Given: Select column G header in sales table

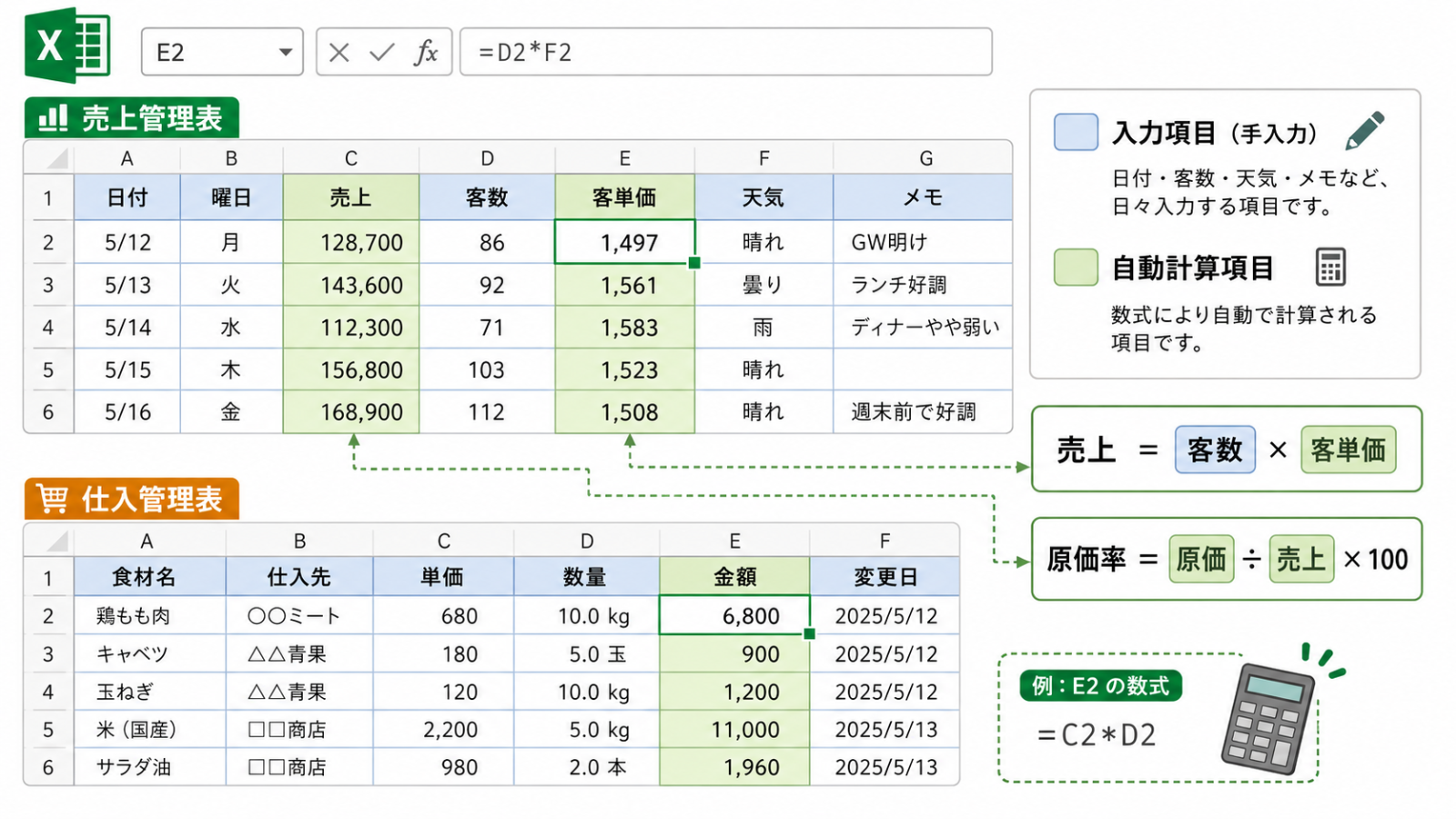Looking at the screenshot, I should [x=923, y=158].
